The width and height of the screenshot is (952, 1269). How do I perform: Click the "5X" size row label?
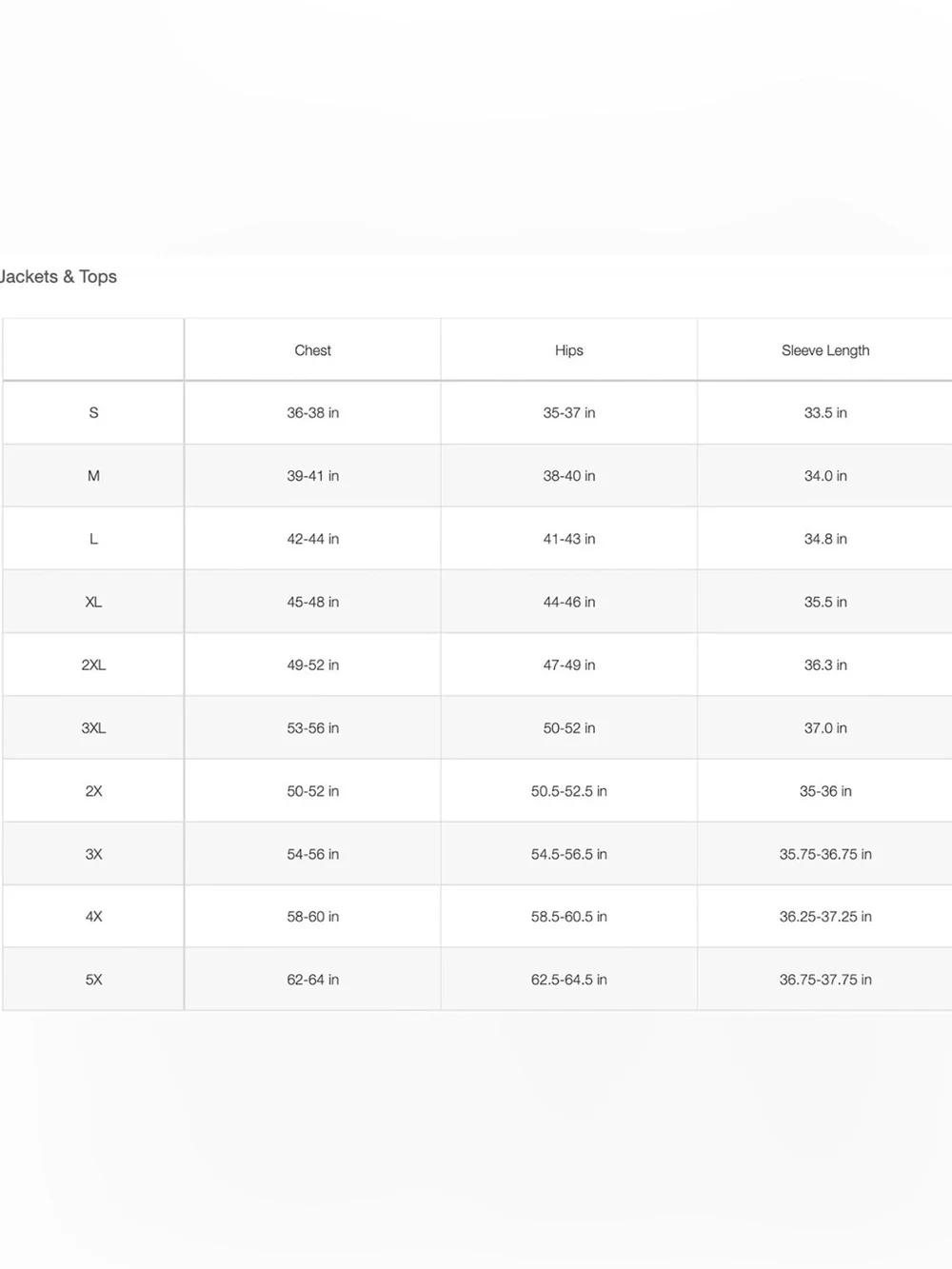pyautogui.click(x=93, y=980)
